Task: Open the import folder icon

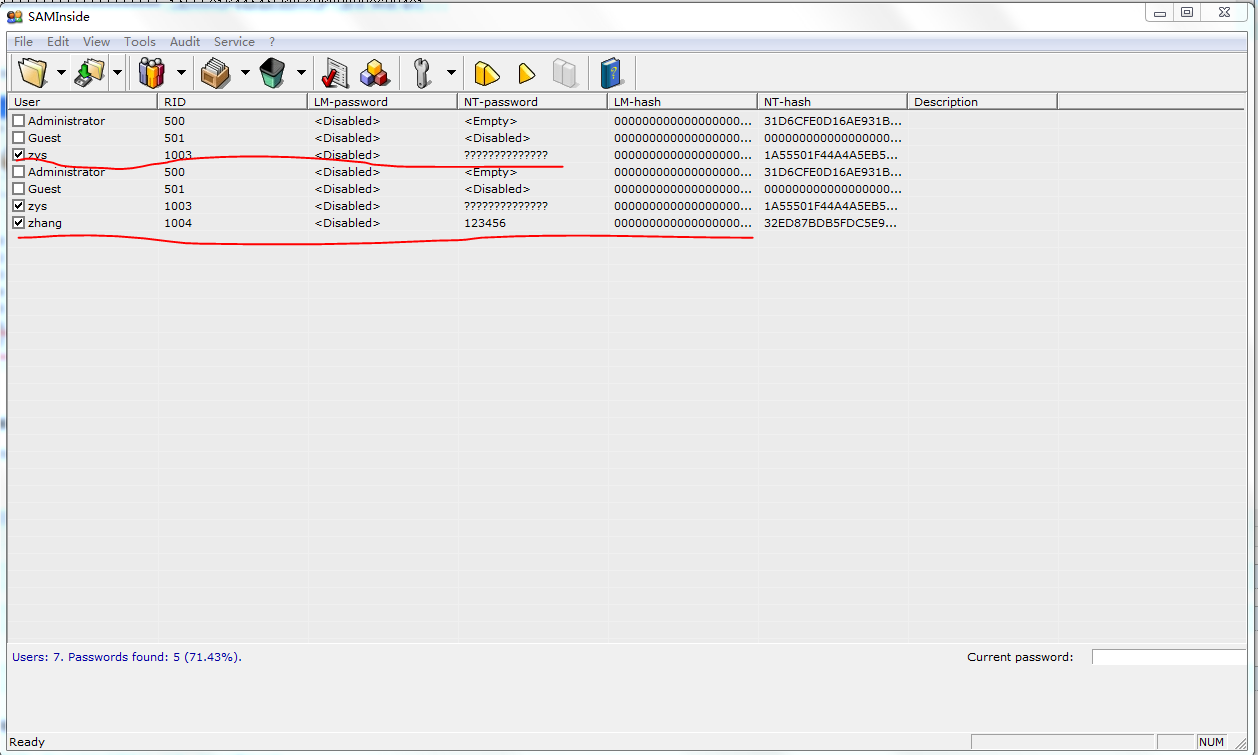Action: click(33, 73)
